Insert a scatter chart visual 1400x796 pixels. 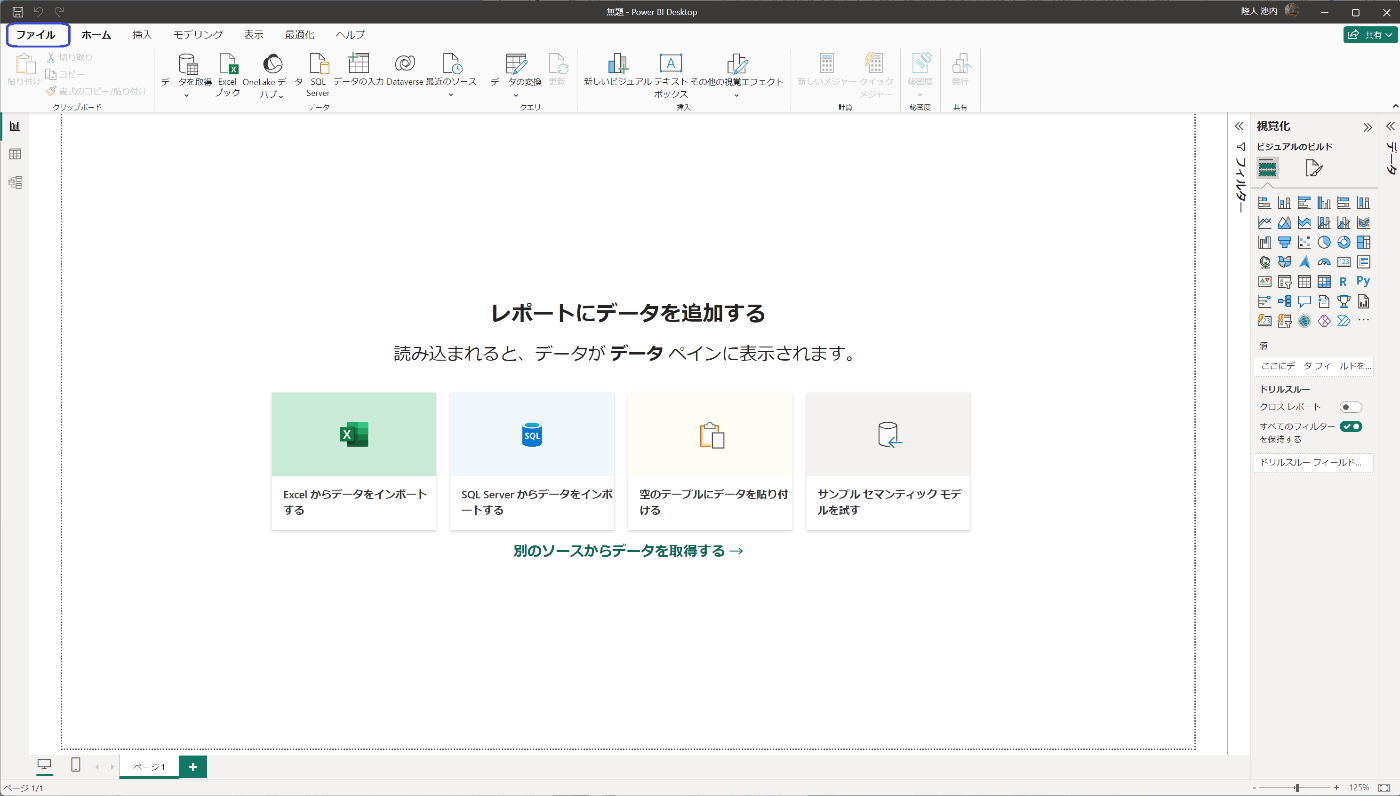1304,242
